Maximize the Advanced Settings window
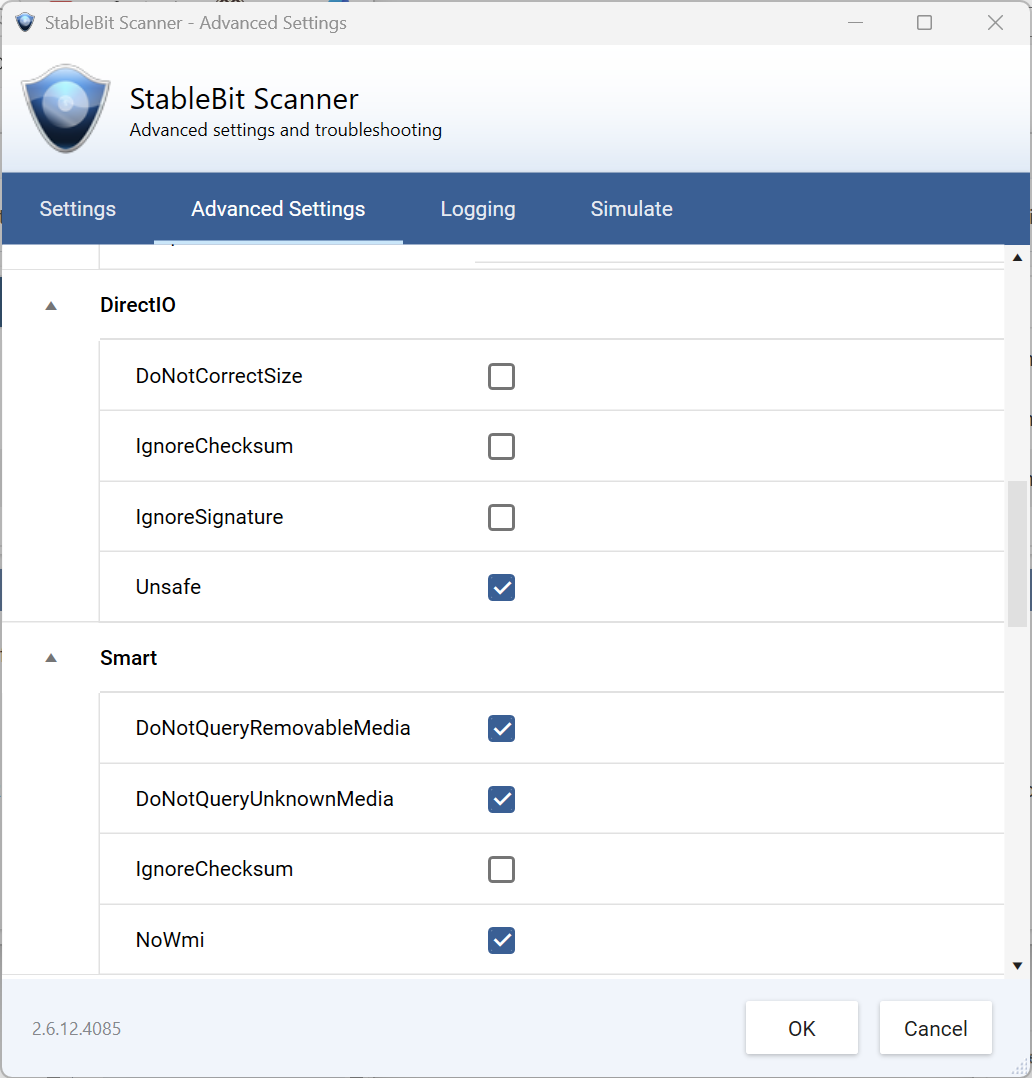The height and width of the screenshot is (1078, 1032). 925,23
